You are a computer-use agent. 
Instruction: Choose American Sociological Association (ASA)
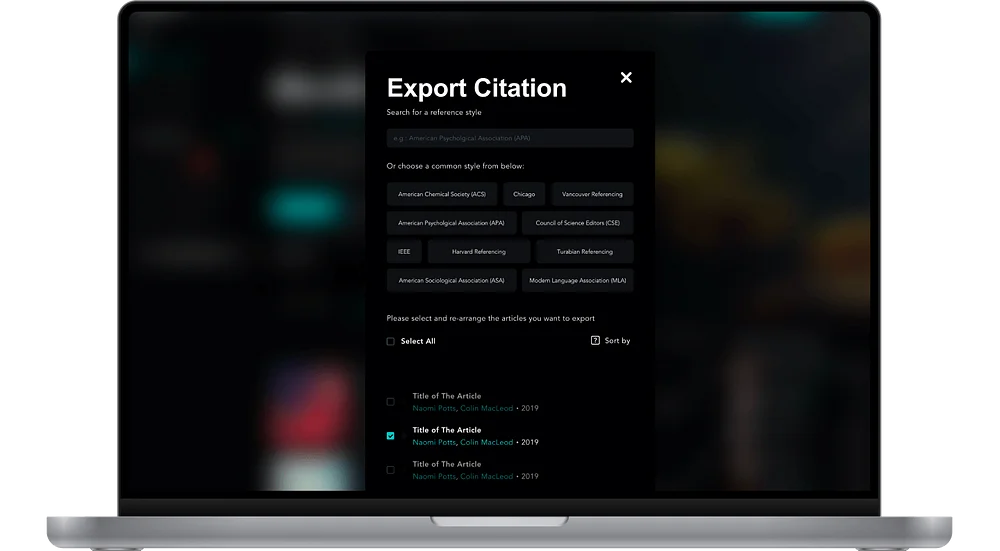tap(452, 280)
